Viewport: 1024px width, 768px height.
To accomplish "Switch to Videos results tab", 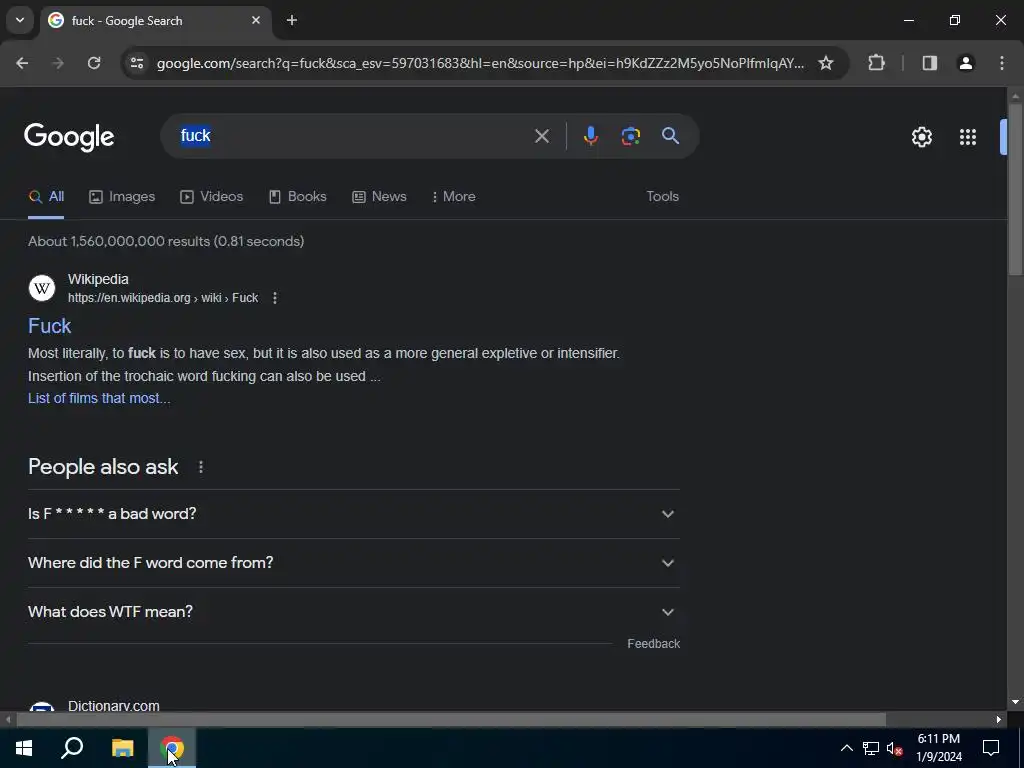I will 212,197.
